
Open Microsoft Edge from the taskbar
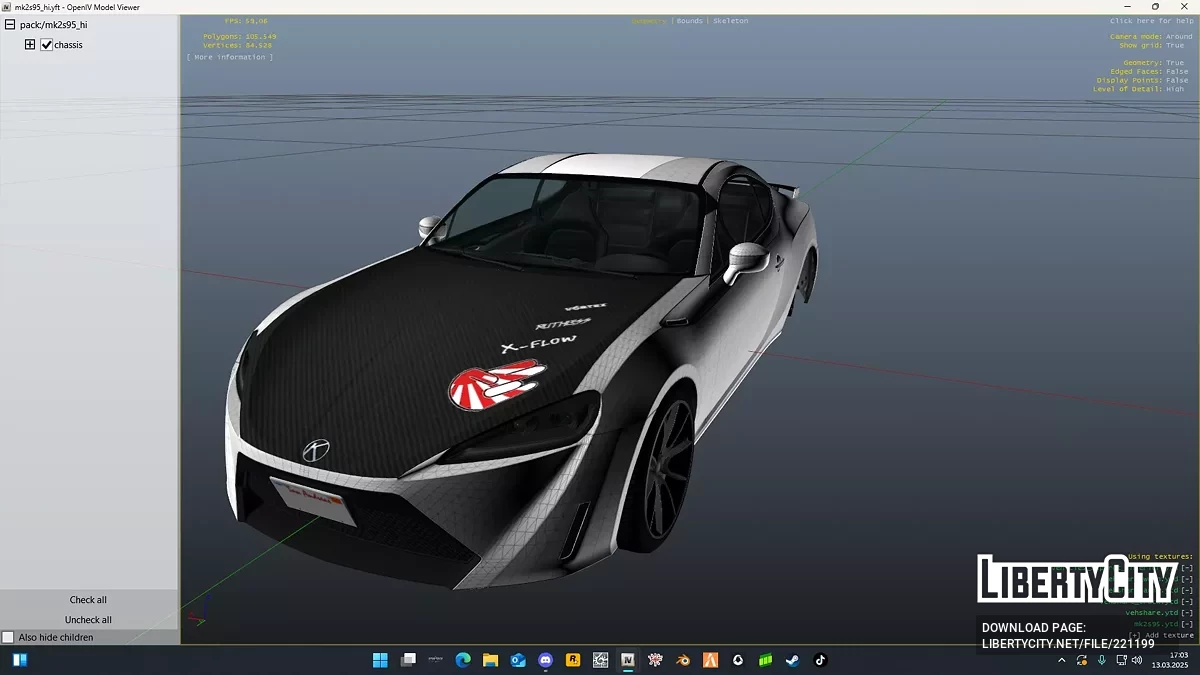tap(463, 660)
